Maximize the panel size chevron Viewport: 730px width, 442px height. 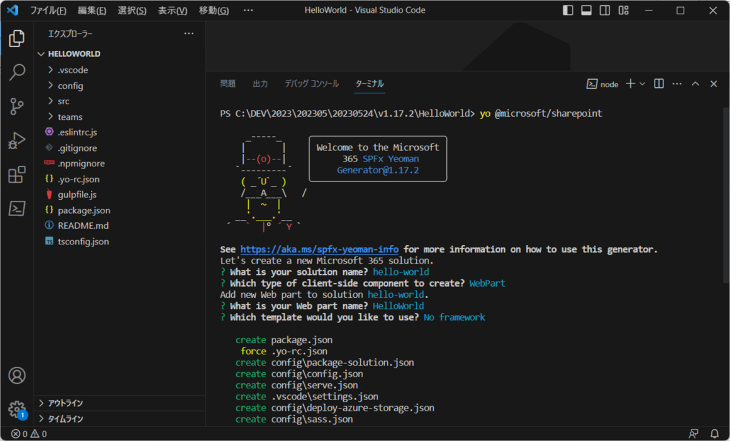(x=695, y=84)
